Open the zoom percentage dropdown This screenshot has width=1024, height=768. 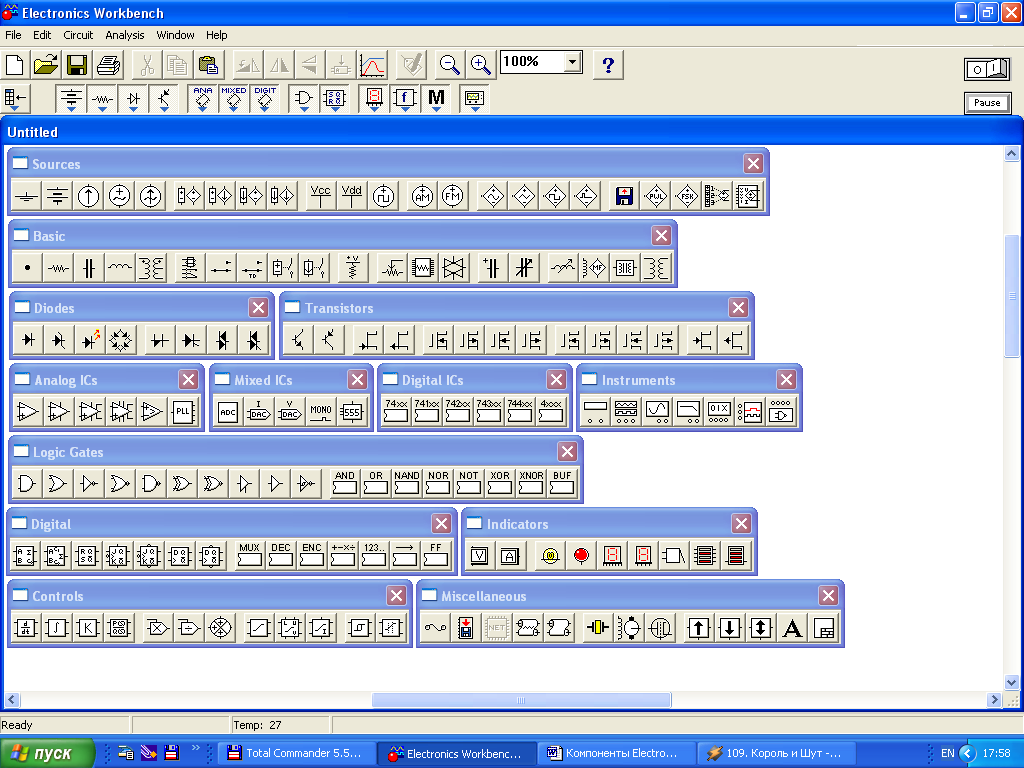point(572,62)
